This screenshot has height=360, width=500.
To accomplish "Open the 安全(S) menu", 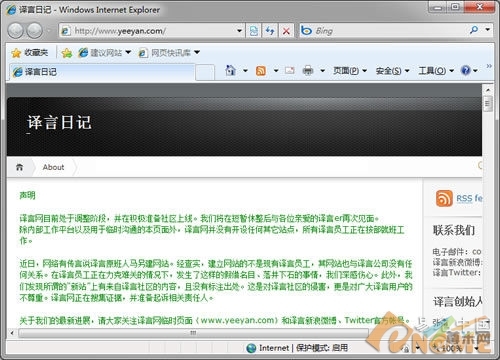I will pyautogui.click(x=392, y=71).
